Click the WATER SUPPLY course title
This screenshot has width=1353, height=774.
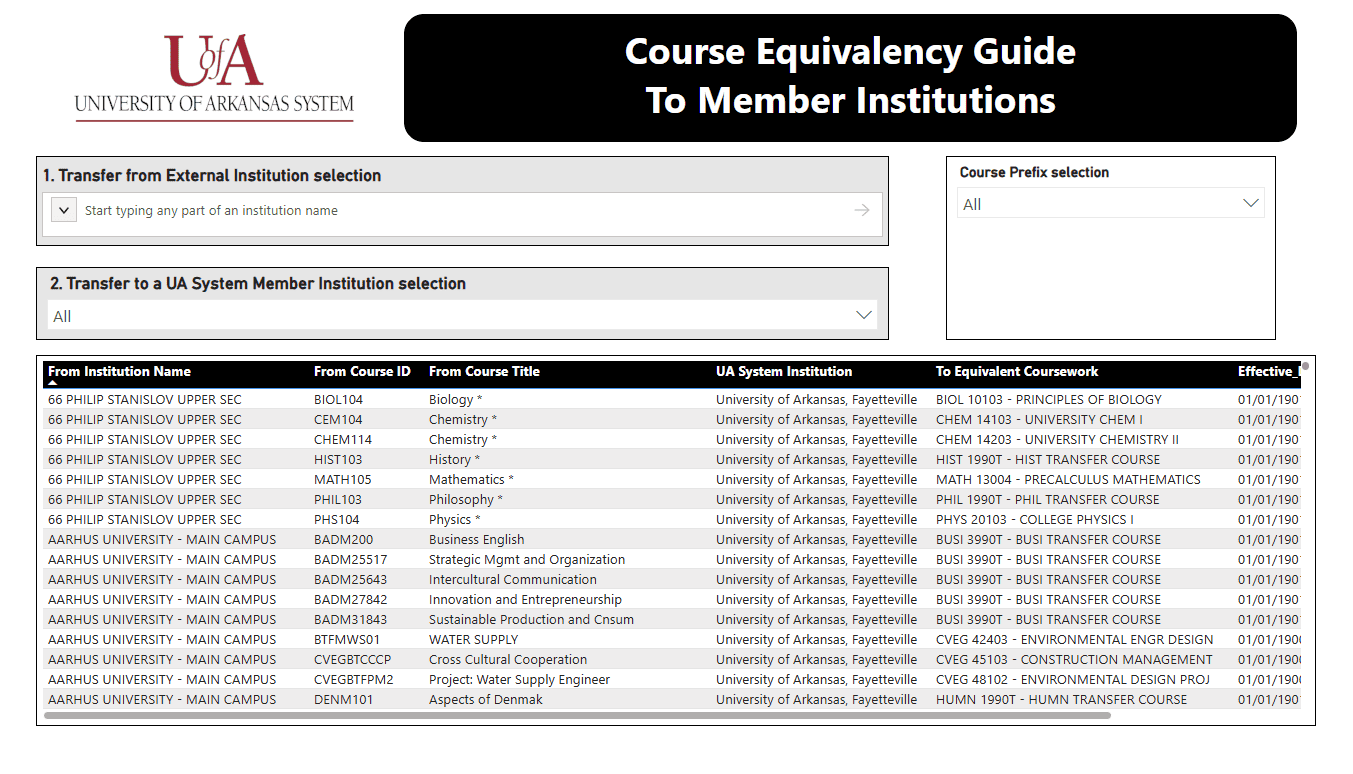point(474,639)
